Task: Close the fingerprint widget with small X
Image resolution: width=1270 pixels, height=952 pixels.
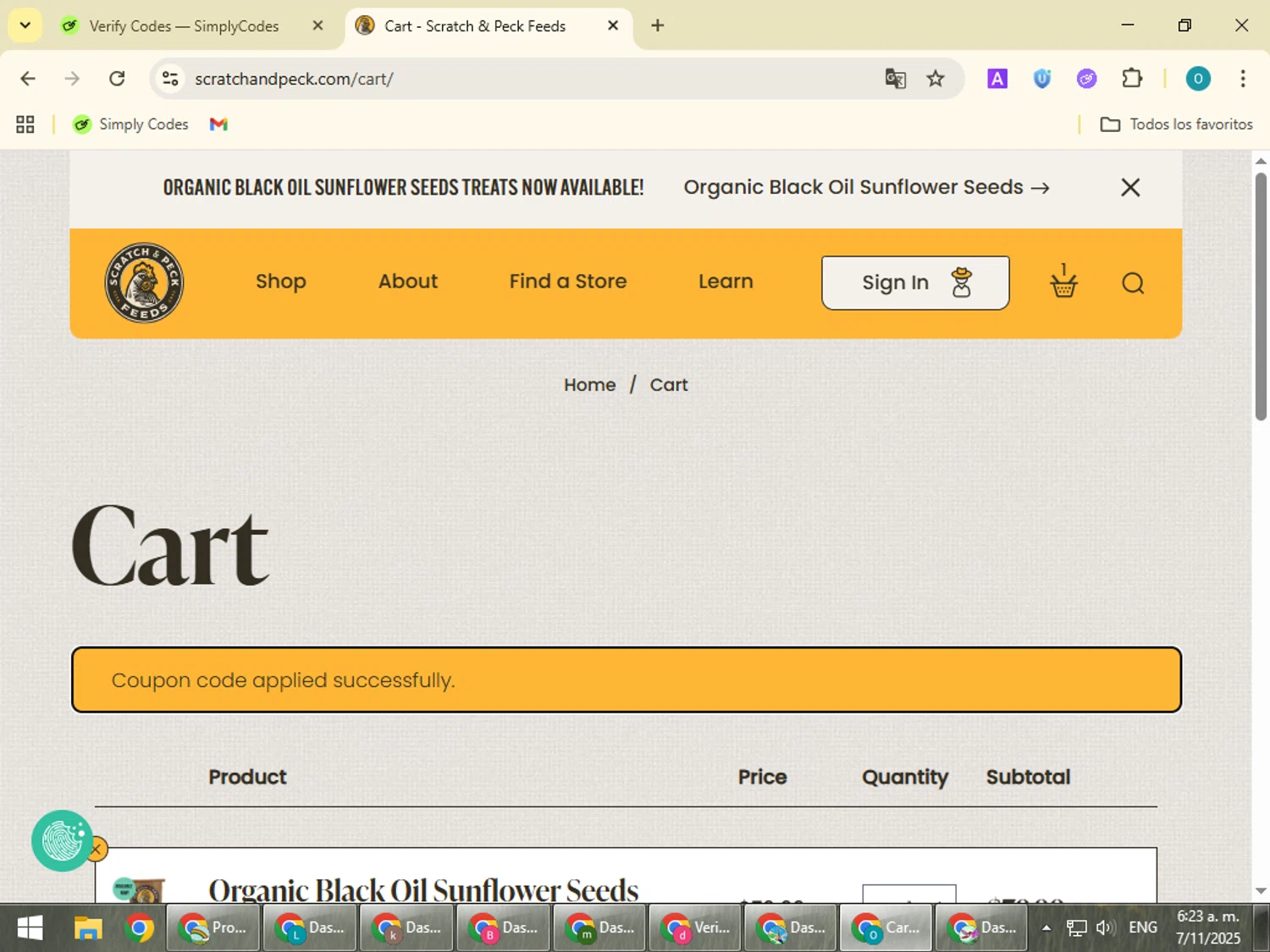Action: pyautogui.click(x=97, y=849)
